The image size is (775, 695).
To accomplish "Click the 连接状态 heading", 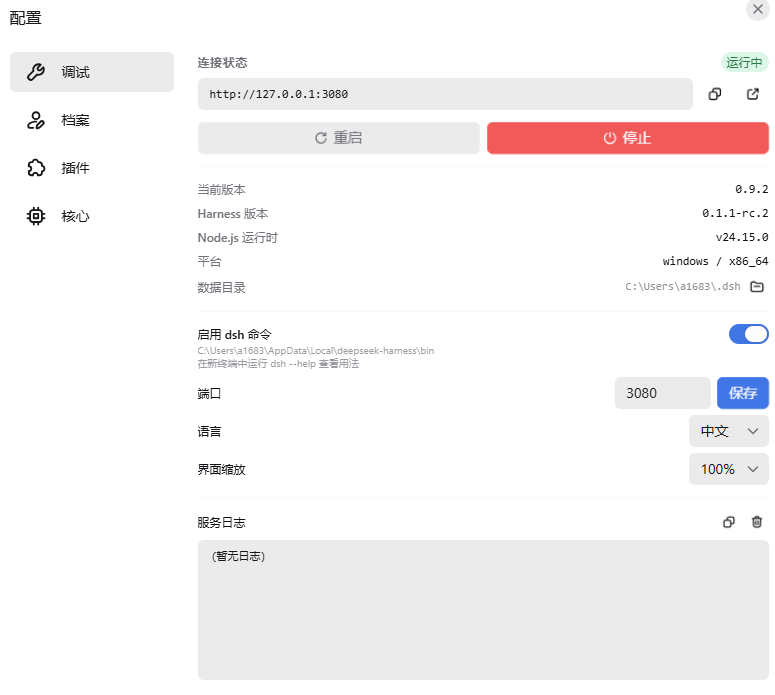I will [x=222, y=63].
